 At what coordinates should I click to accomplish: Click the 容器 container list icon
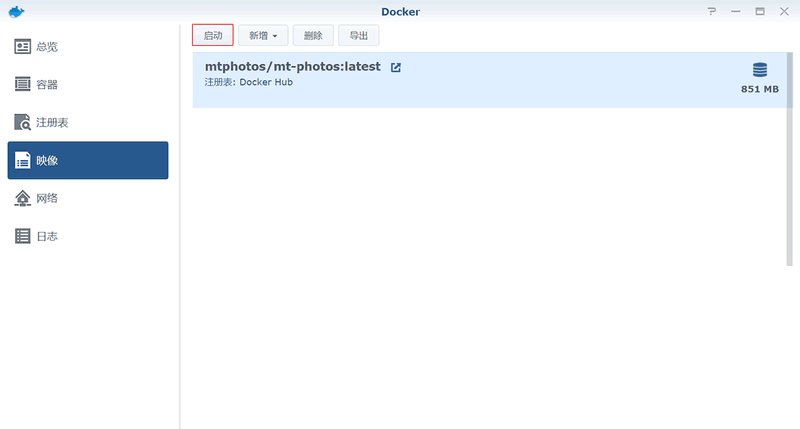(x=22, y=84)
